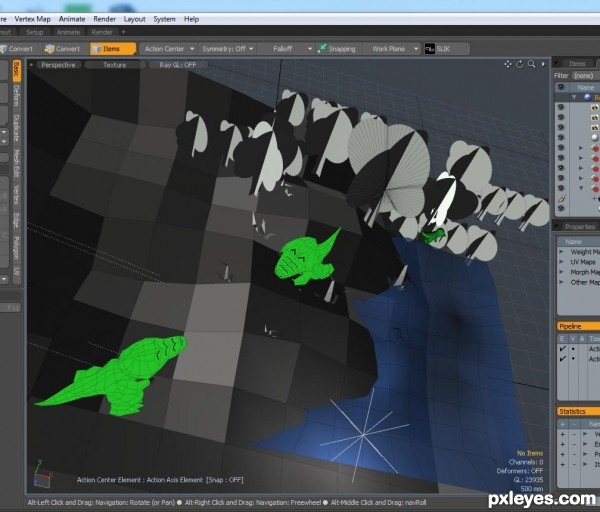Screen dimensions: 600x512
Task: Click the white sphere item icon
Action: [595, 137]
